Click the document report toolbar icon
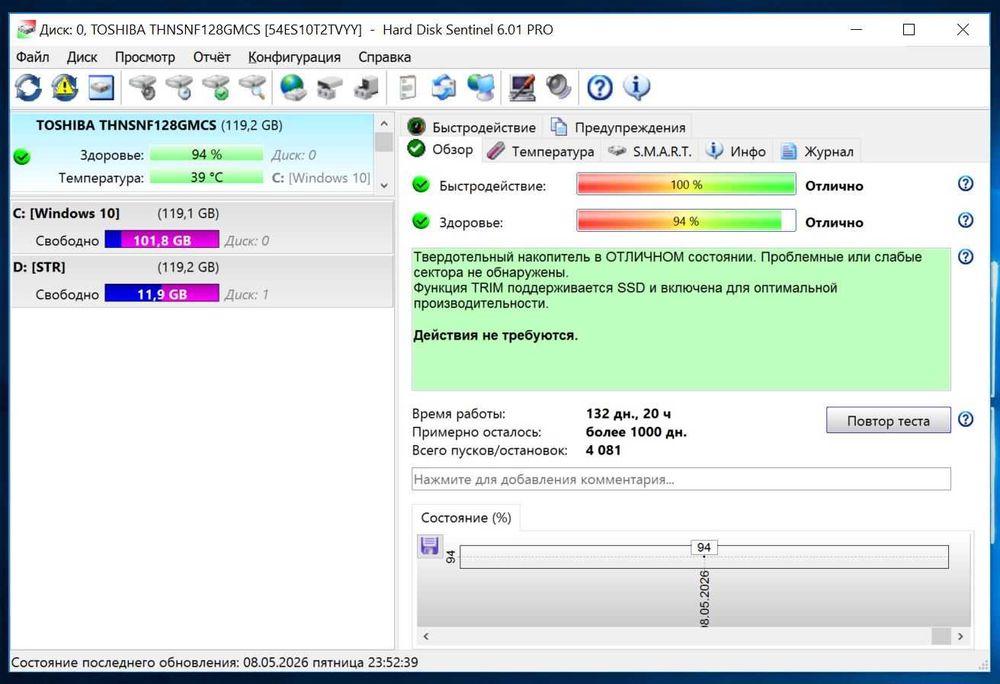This screenshot has height=684, width=1000. (x=408, y=87)
